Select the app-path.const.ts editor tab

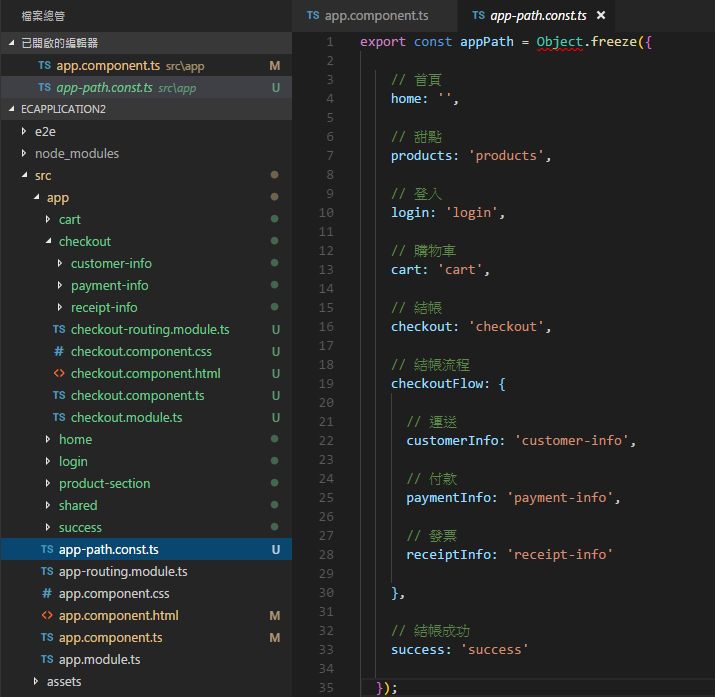(537, 16)
